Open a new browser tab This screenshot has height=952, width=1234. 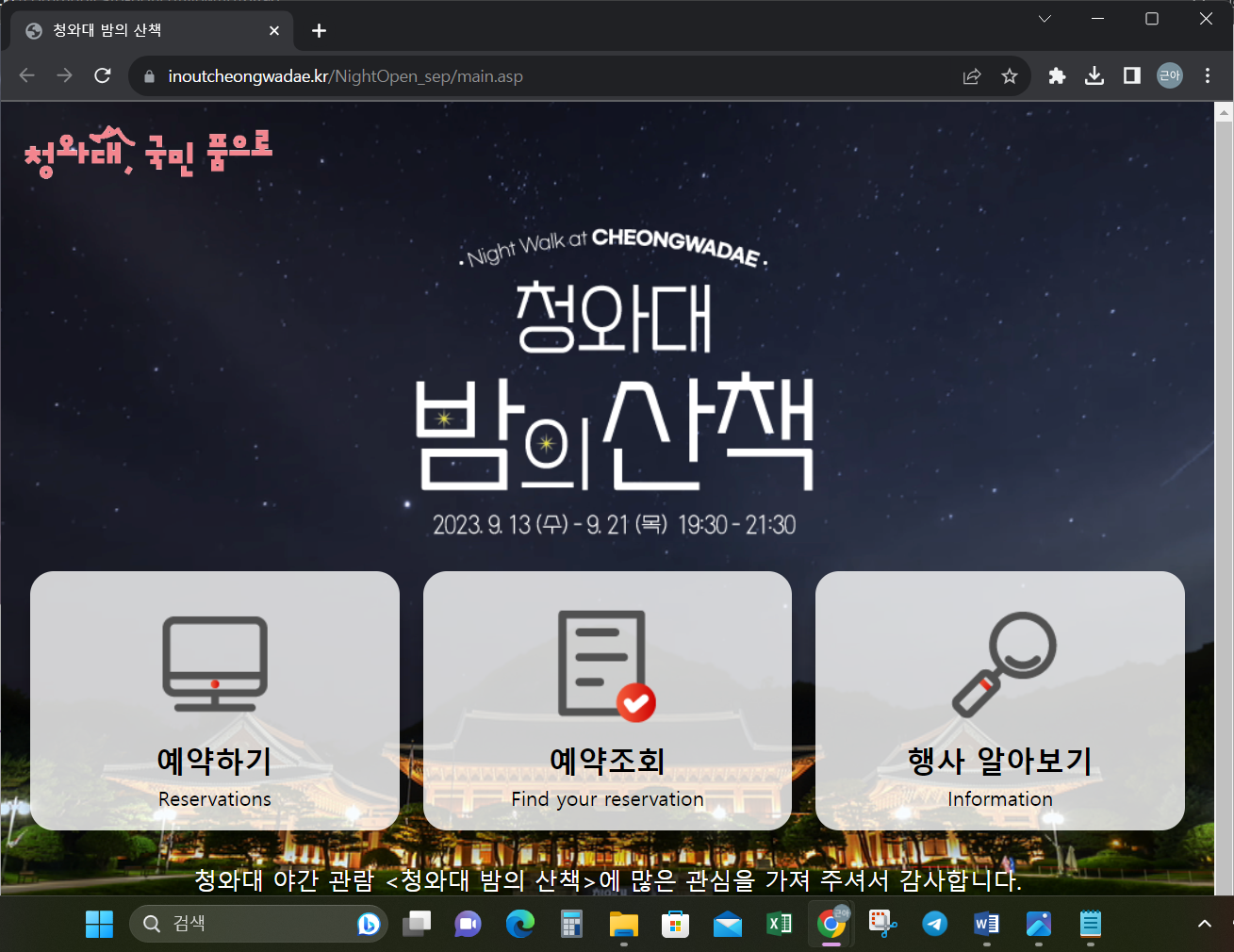point(318,30)
